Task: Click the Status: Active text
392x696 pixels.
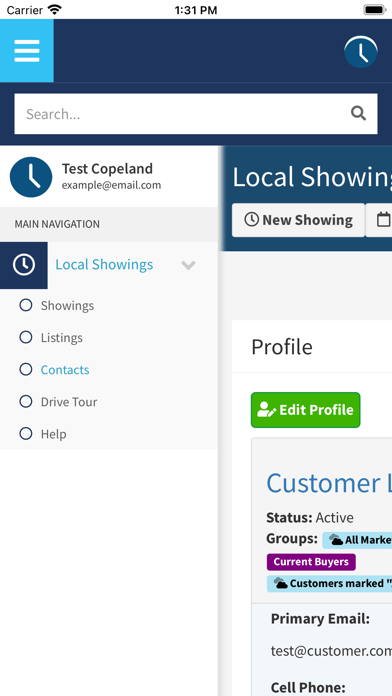Action: click(x=310, y=518)
